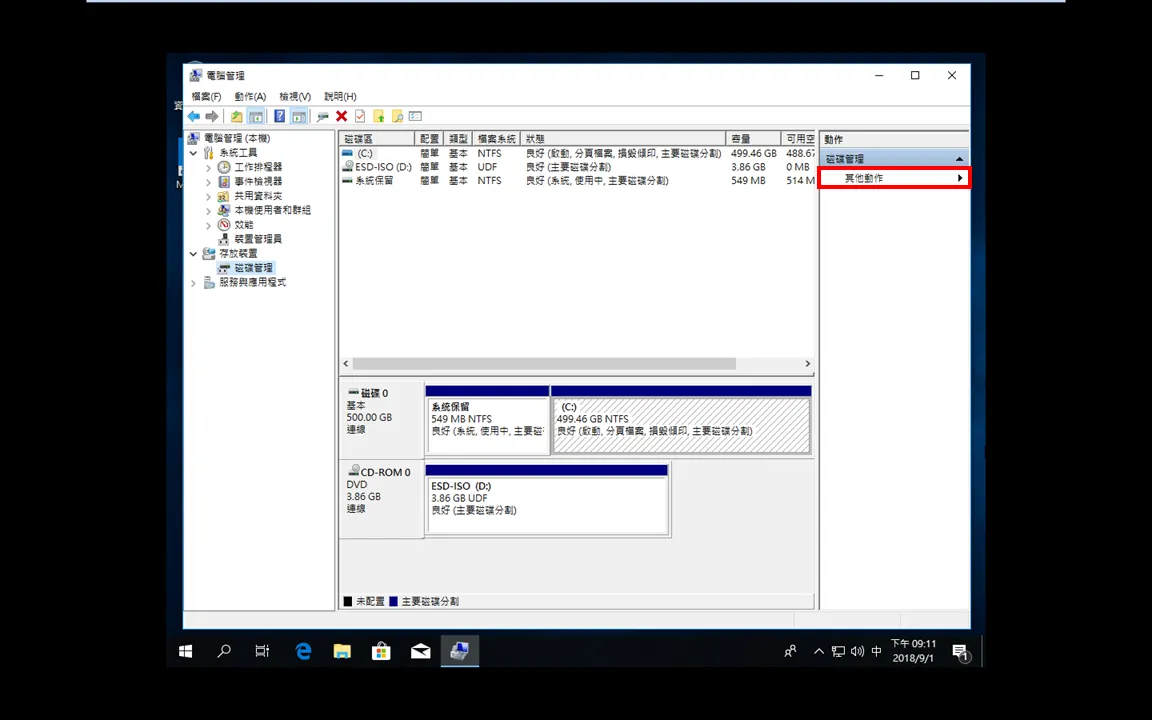
Task: Expand the 工作排程器 tree node
Action: pos(209,168)
